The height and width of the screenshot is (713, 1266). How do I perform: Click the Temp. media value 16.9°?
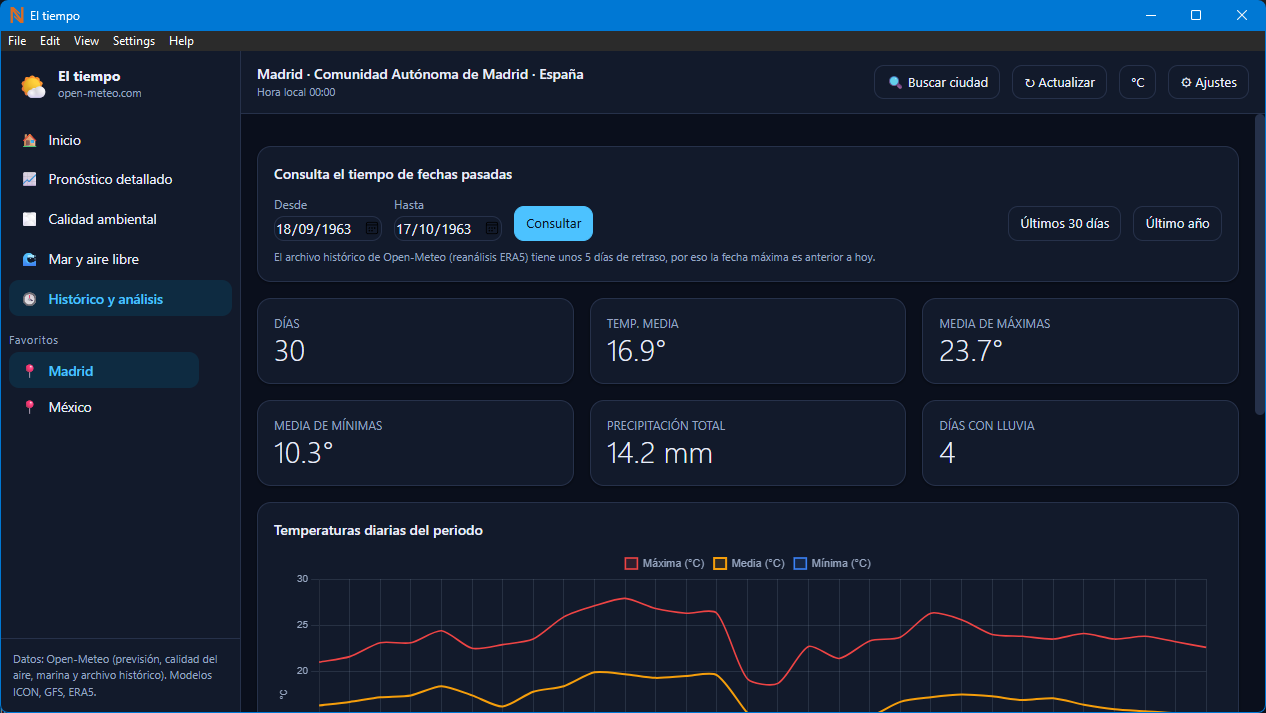(x=636, y=351)
